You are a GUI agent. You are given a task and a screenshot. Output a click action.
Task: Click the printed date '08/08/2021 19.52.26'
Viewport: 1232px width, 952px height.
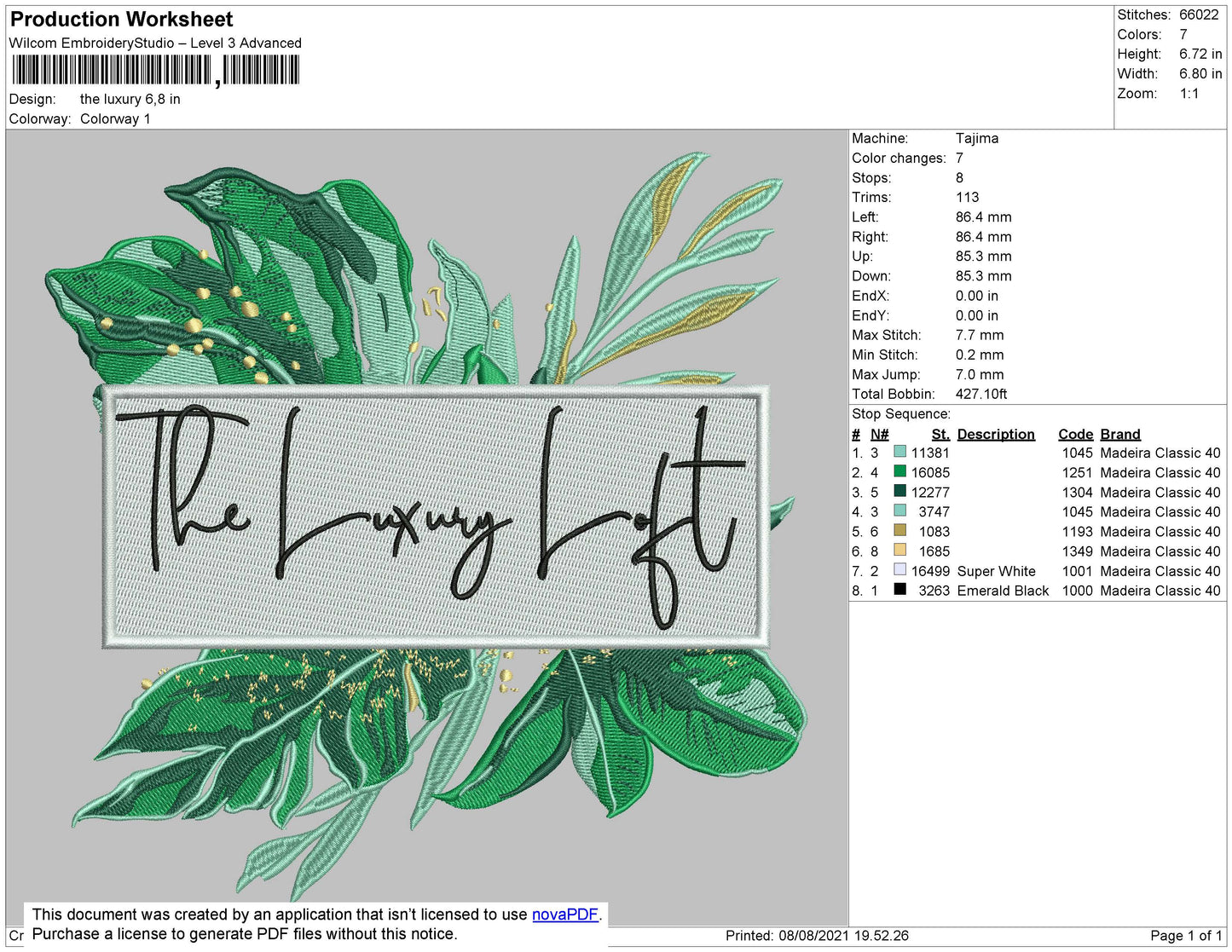click(x=843, y=935)
